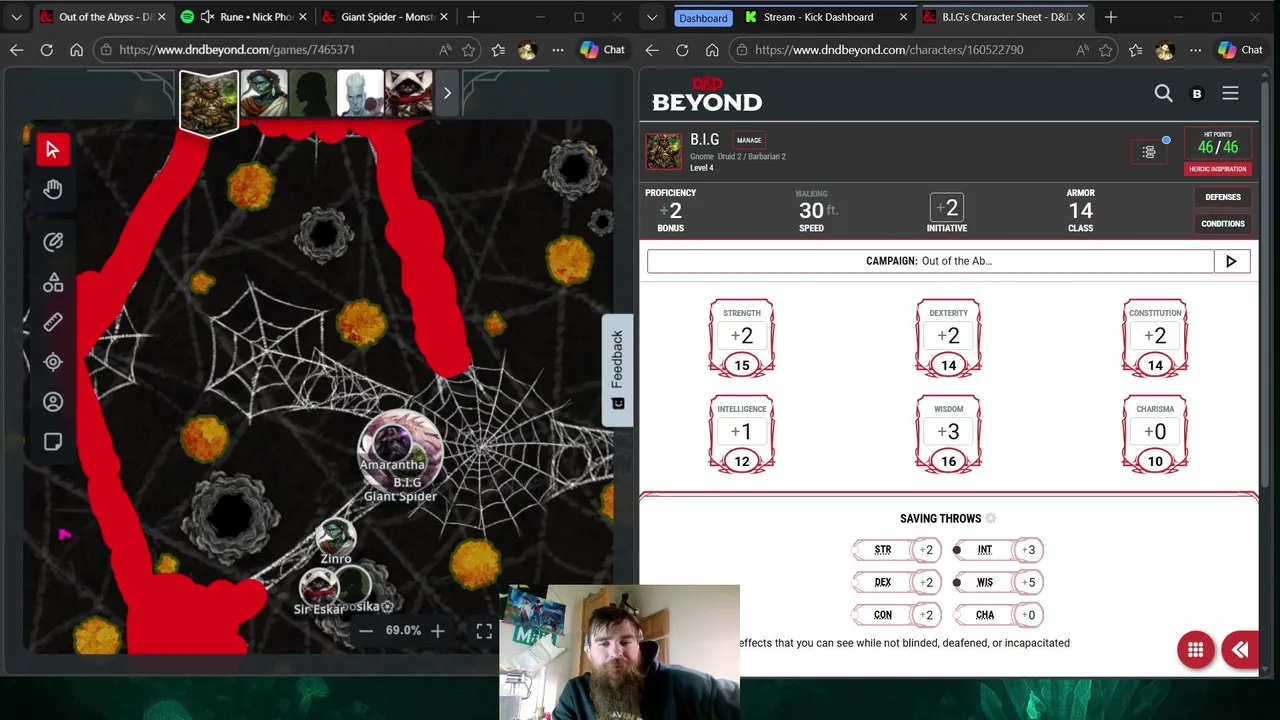The image size is (1280, 720).
Task: Open Copilot Chat in right browser window
Action: tap(1240, 50)
